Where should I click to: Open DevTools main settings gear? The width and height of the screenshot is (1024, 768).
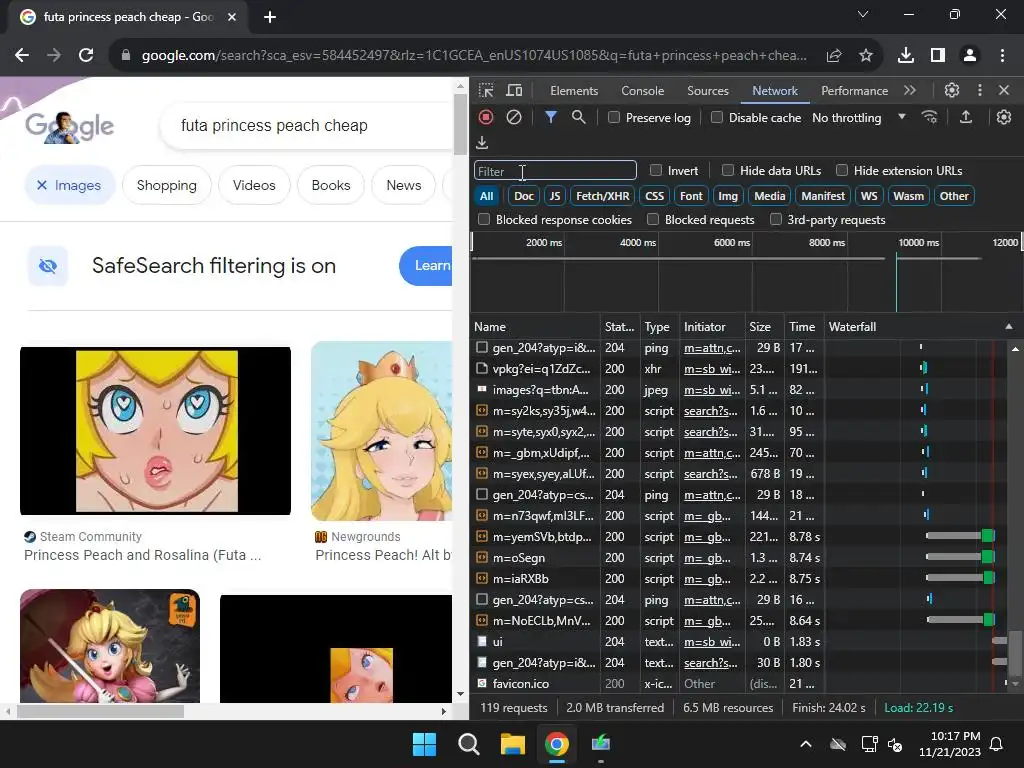(x=952, y=91)
